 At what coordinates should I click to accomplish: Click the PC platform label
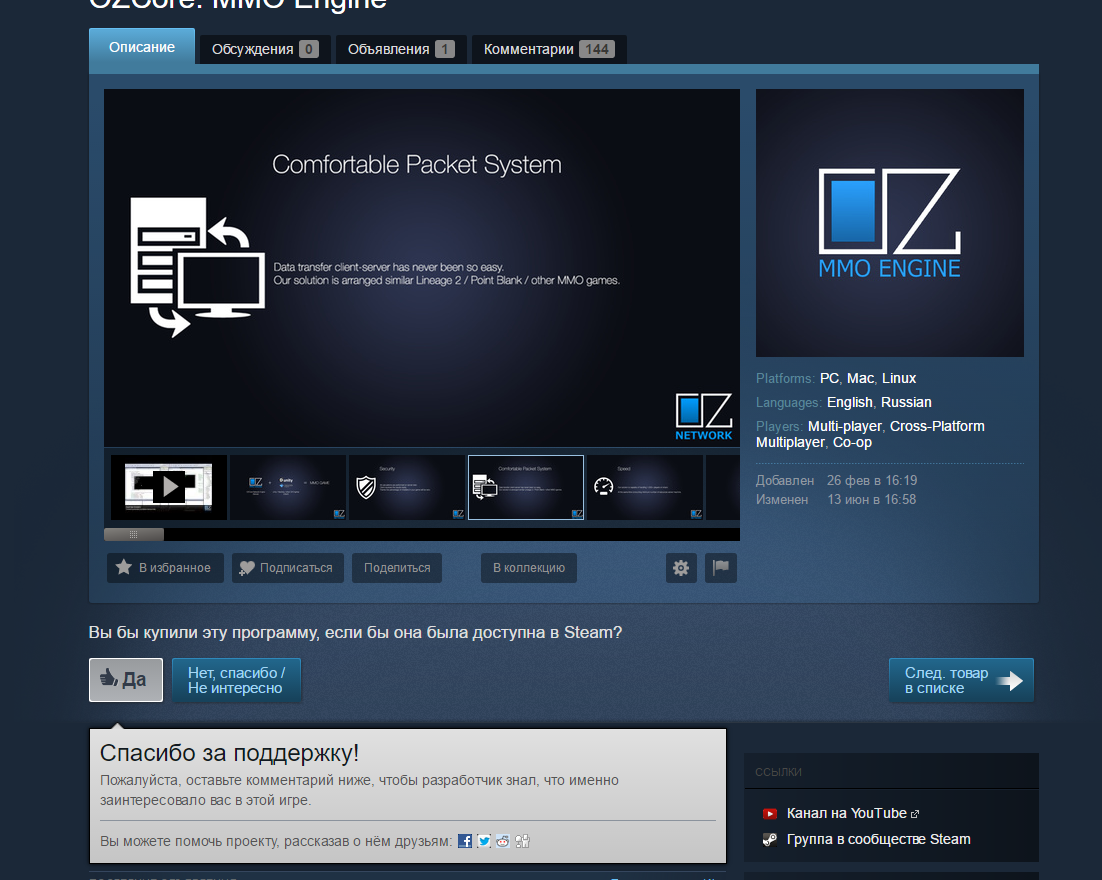[829, 378]
